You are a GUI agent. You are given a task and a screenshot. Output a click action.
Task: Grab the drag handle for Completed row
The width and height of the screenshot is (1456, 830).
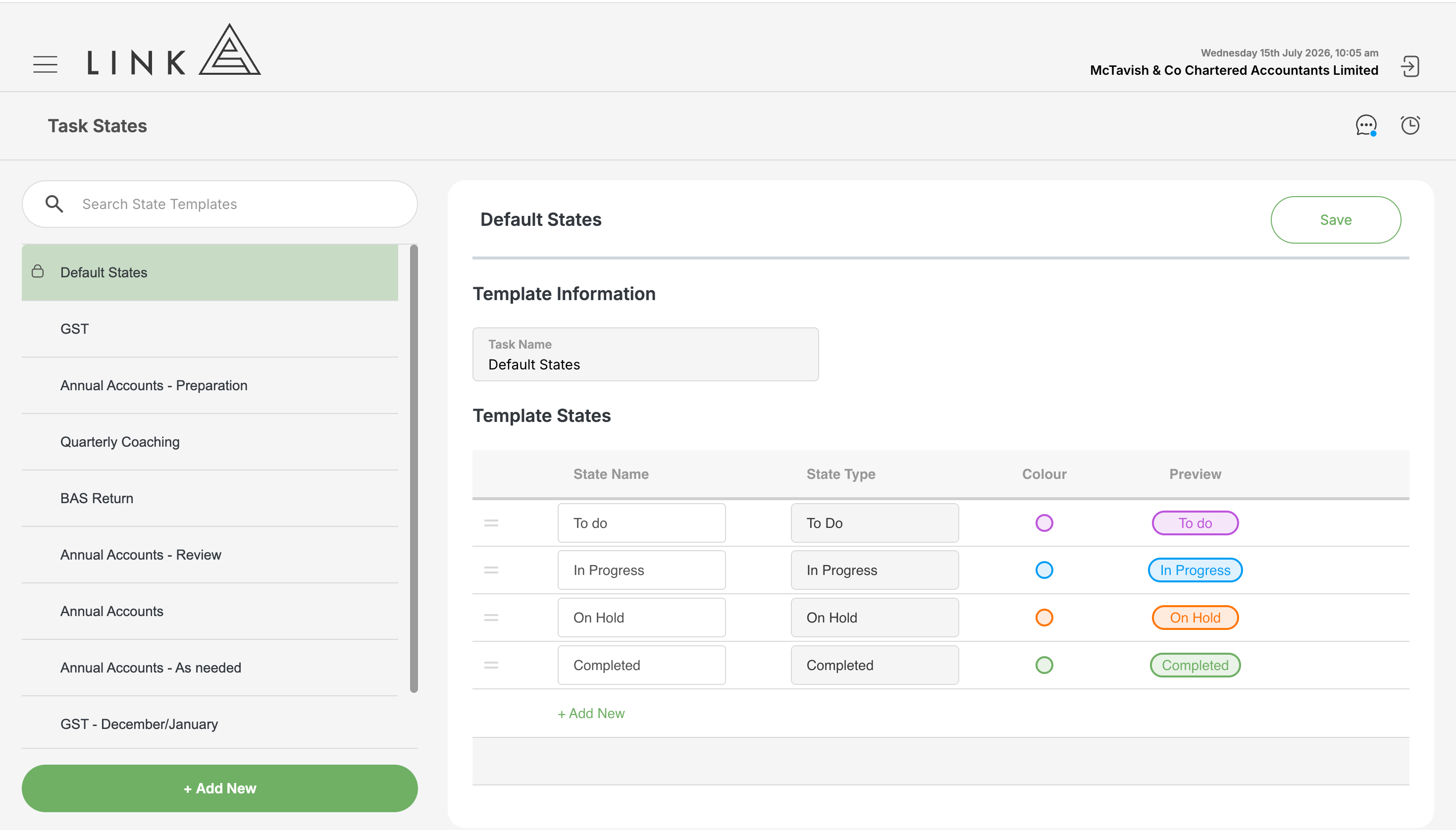coord(491,665)
